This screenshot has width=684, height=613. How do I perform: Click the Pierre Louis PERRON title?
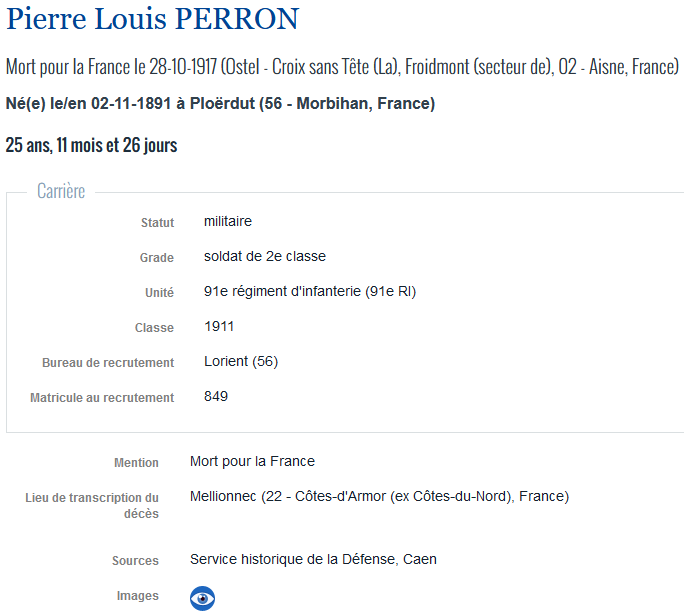tap(152, 20)
